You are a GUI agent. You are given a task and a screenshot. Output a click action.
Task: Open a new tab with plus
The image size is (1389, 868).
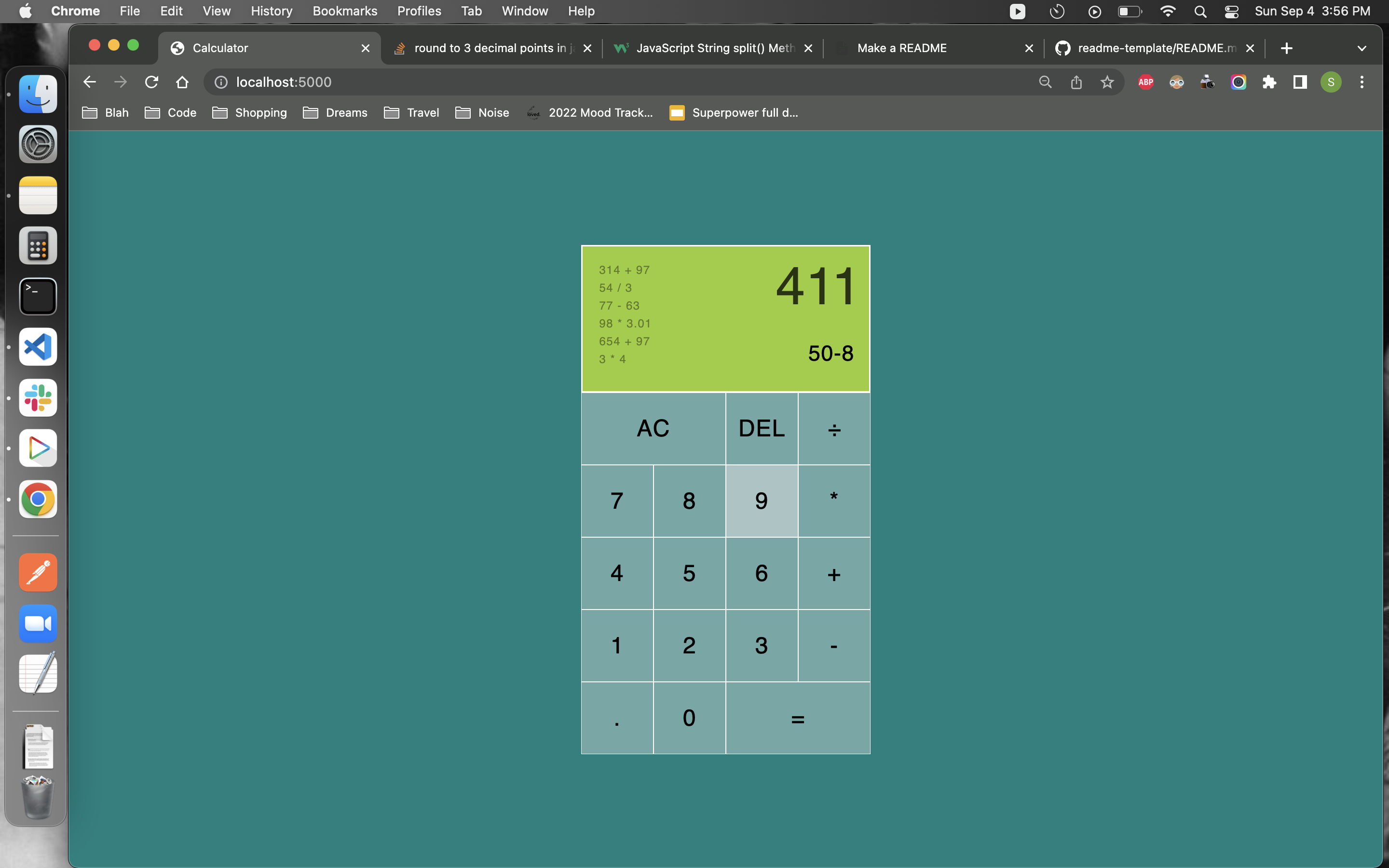coord(1286,48)
